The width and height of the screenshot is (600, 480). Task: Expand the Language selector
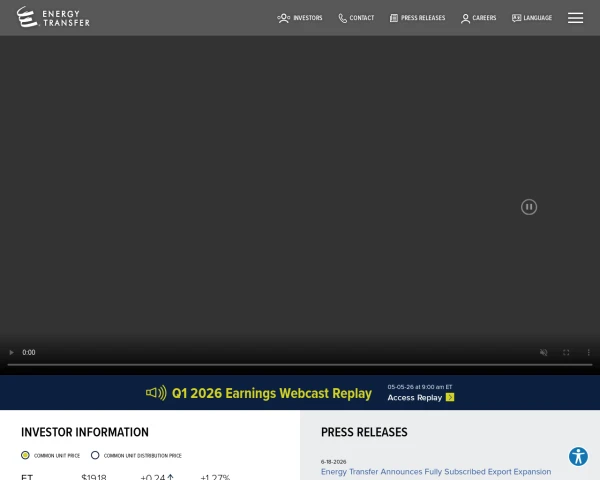(532, 18)
